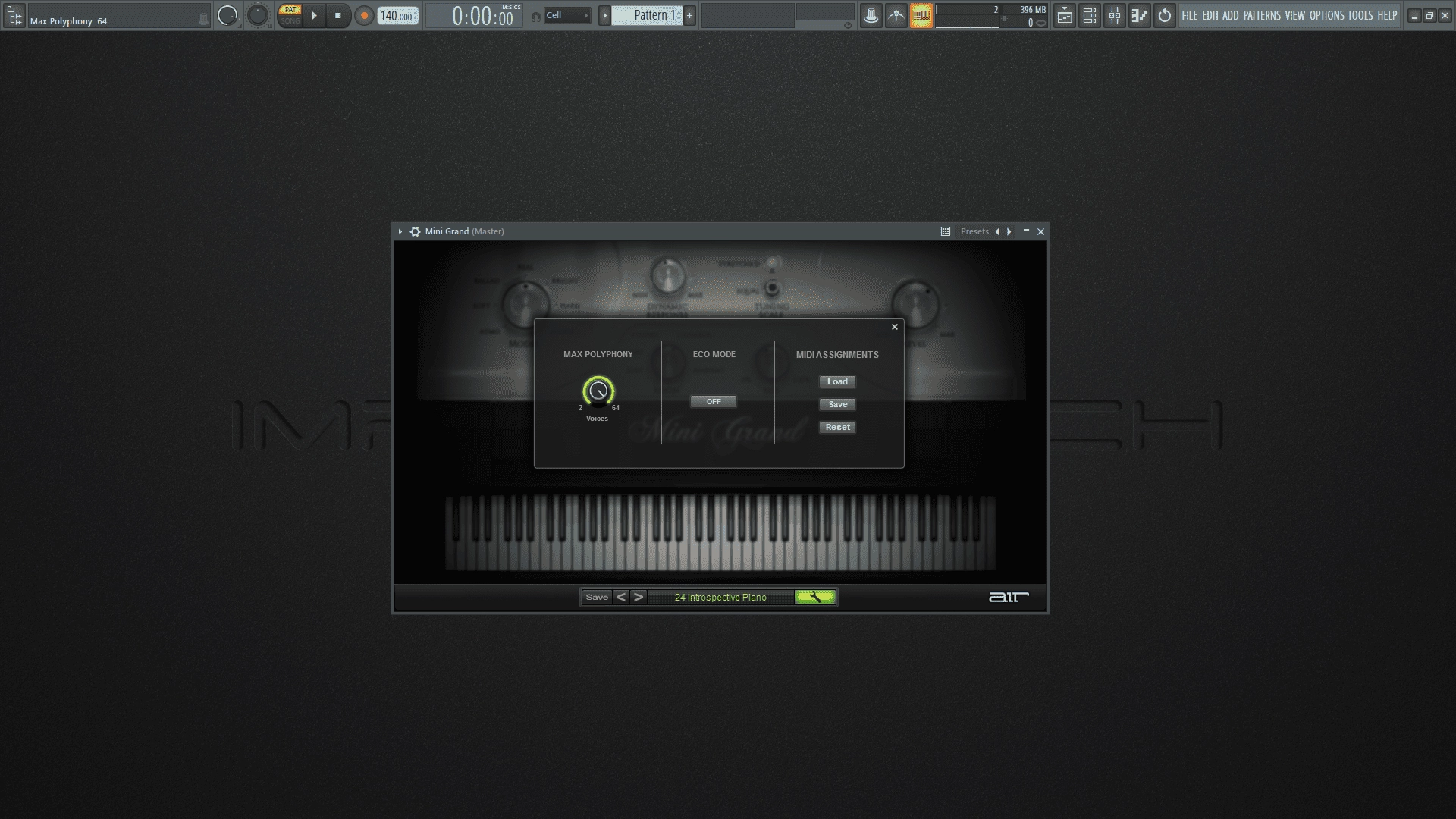Open the Cell snap dropdown
Image resolution: width=1456 pixels, height=819 pixels.
(x=567, y=15)
